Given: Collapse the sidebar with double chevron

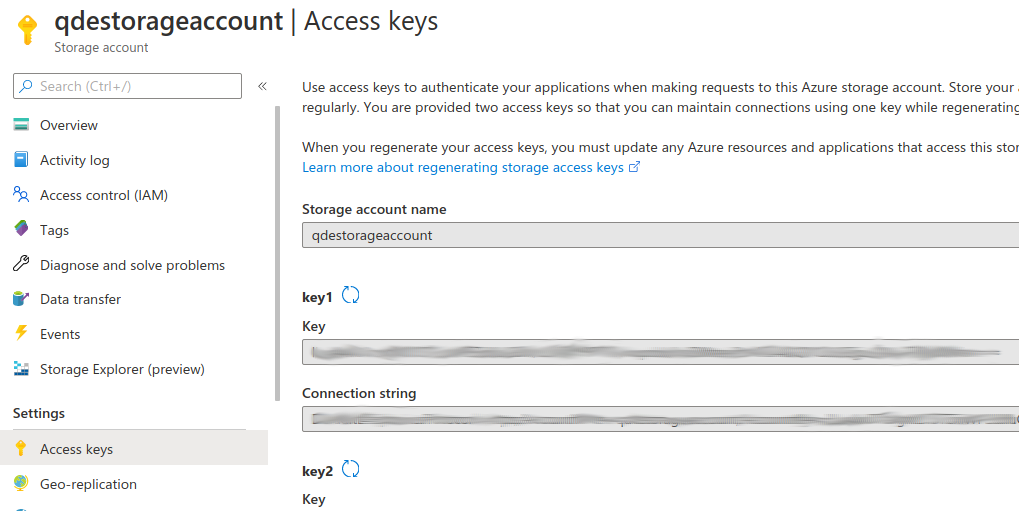Looking at the screenshot, I should (262, 86).
